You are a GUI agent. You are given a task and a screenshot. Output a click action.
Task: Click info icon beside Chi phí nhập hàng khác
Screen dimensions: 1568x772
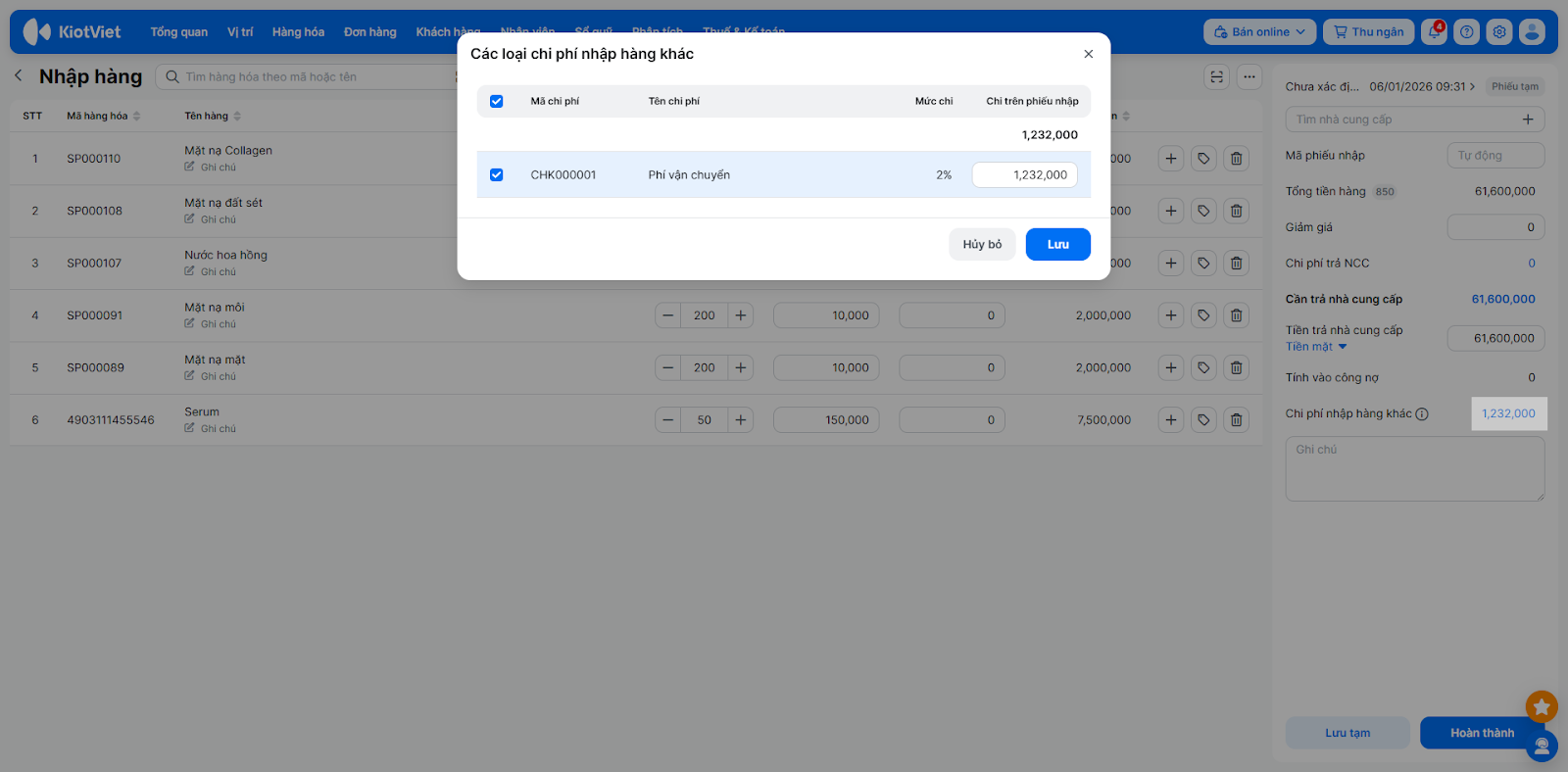point(1422,414)
